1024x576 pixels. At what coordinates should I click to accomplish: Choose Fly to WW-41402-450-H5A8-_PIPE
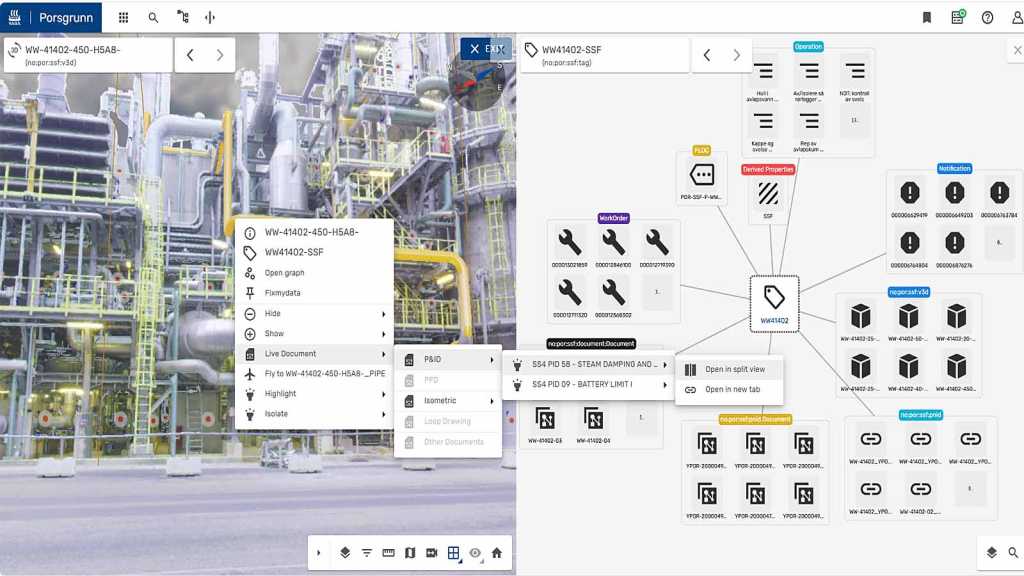pyautogui.click(x=314, y=374)
